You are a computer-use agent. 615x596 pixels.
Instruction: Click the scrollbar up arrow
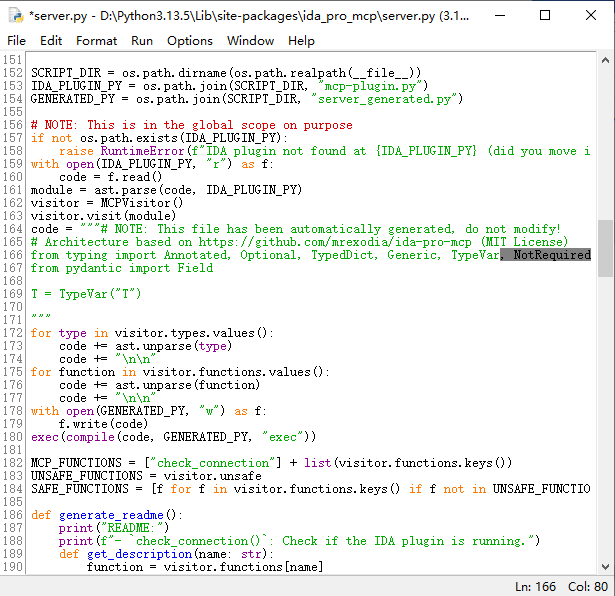point(606,60)
